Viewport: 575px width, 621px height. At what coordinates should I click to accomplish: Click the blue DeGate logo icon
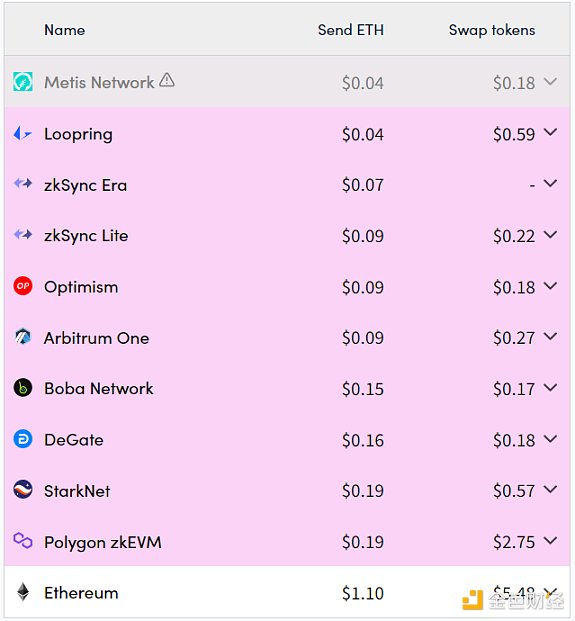[x=23, y=439]
